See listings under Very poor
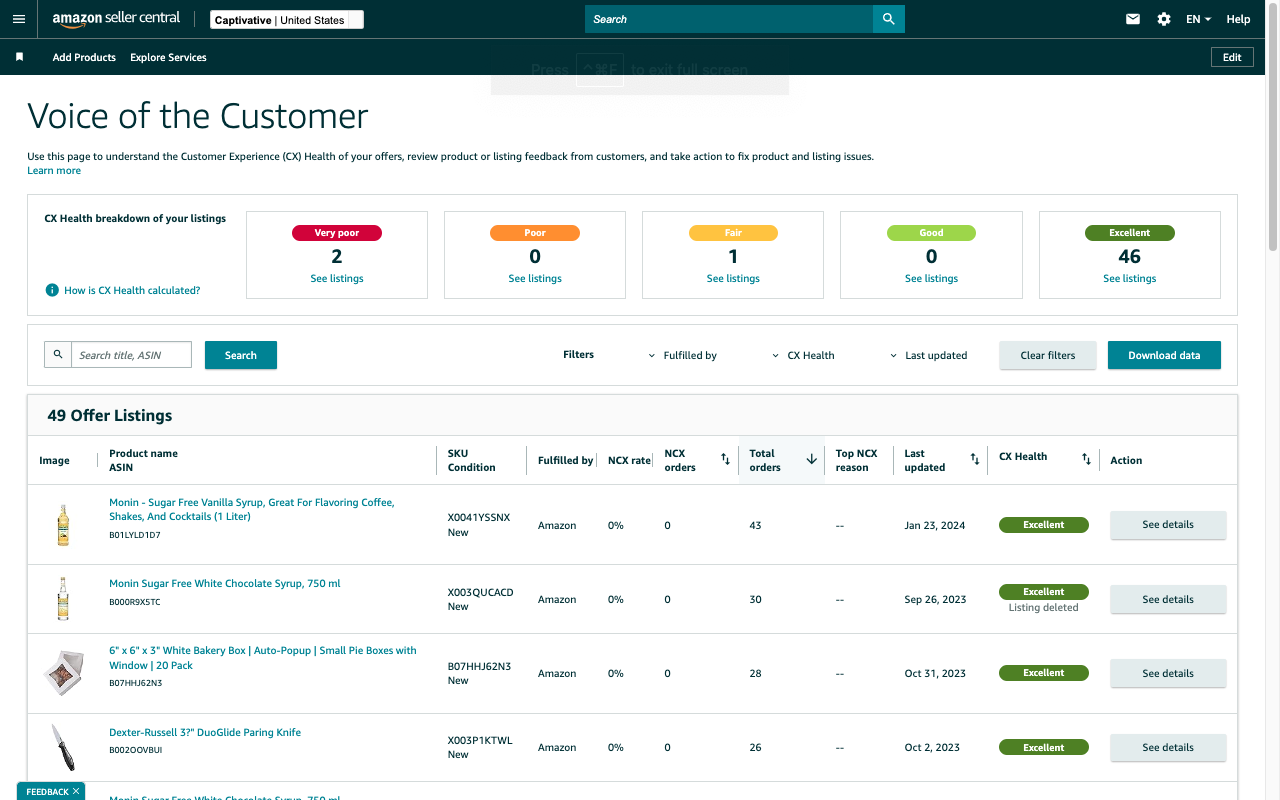This screenshot has height=800, width=1280. [x=337, y=279]
